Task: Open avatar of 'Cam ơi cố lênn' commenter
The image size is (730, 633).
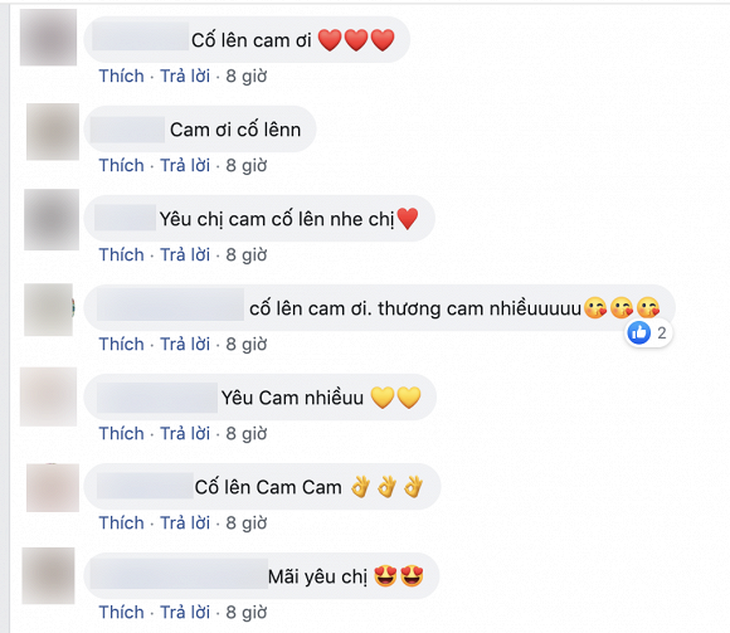Action: coord(53,132)
